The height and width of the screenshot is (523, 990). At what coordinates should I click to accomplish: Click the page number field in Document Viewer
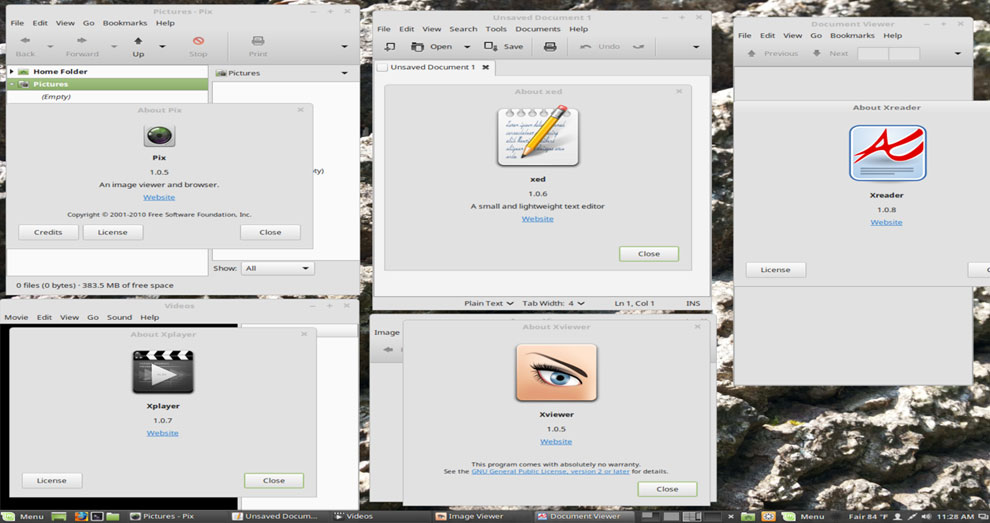pyautogui.click(x=873, y=54)
